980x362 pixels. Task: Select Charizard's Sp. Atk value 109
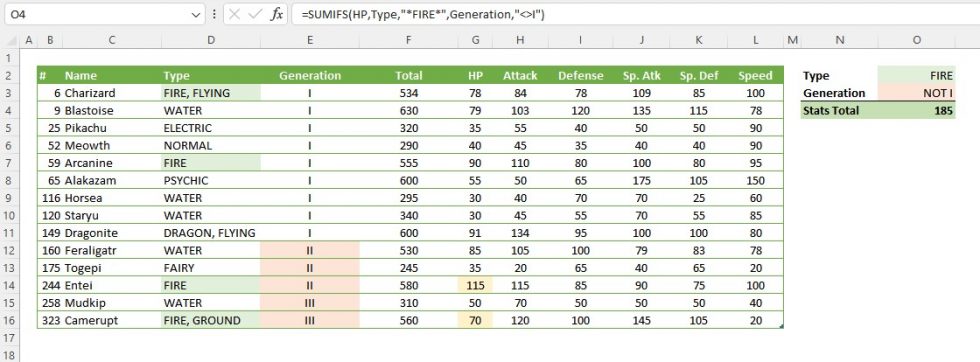click(642, 93)
